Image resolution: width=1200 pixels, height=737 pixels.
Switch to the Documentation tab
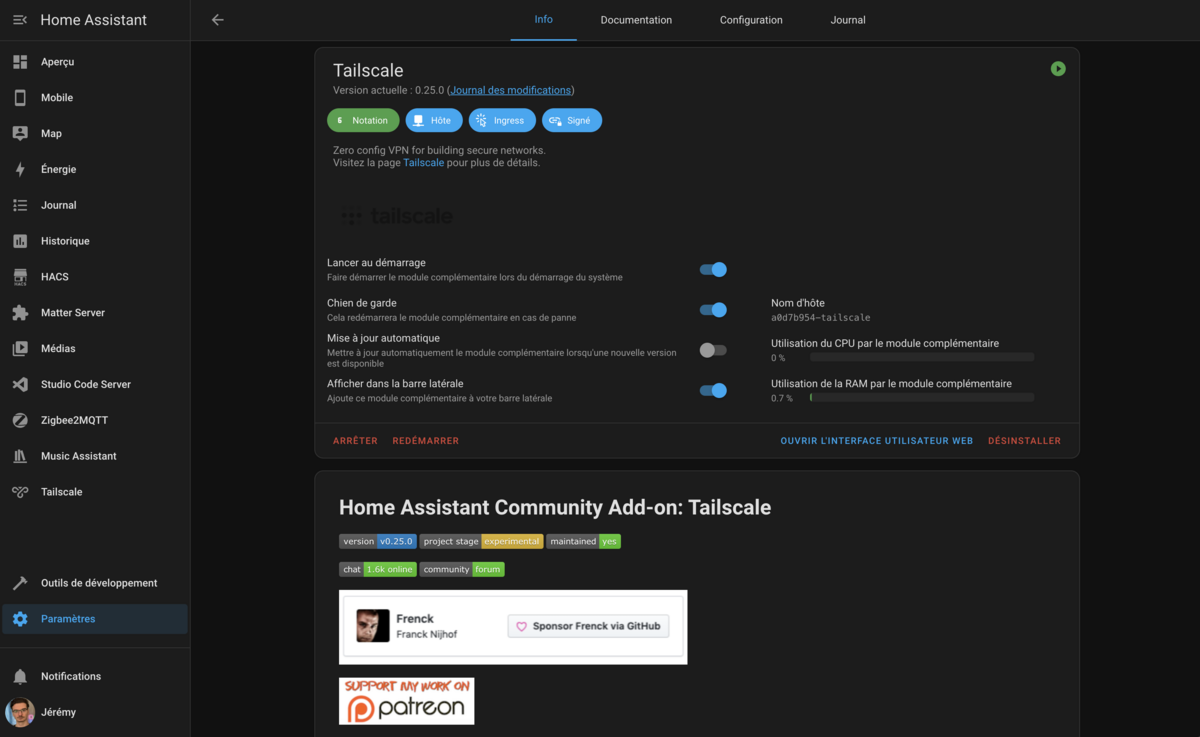point(636,20)
